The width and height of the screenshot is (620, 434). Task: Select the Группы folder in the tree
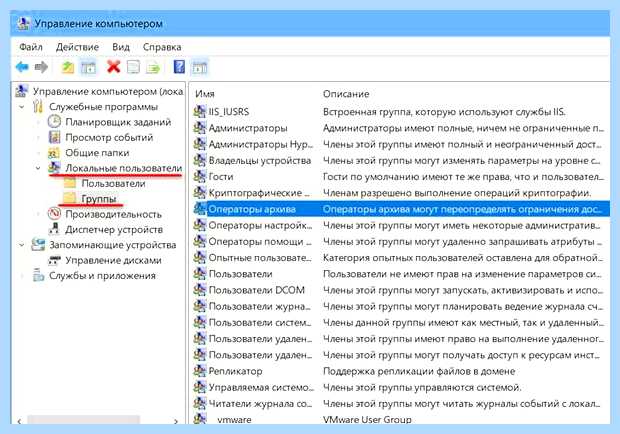click(x=99, y=198)
